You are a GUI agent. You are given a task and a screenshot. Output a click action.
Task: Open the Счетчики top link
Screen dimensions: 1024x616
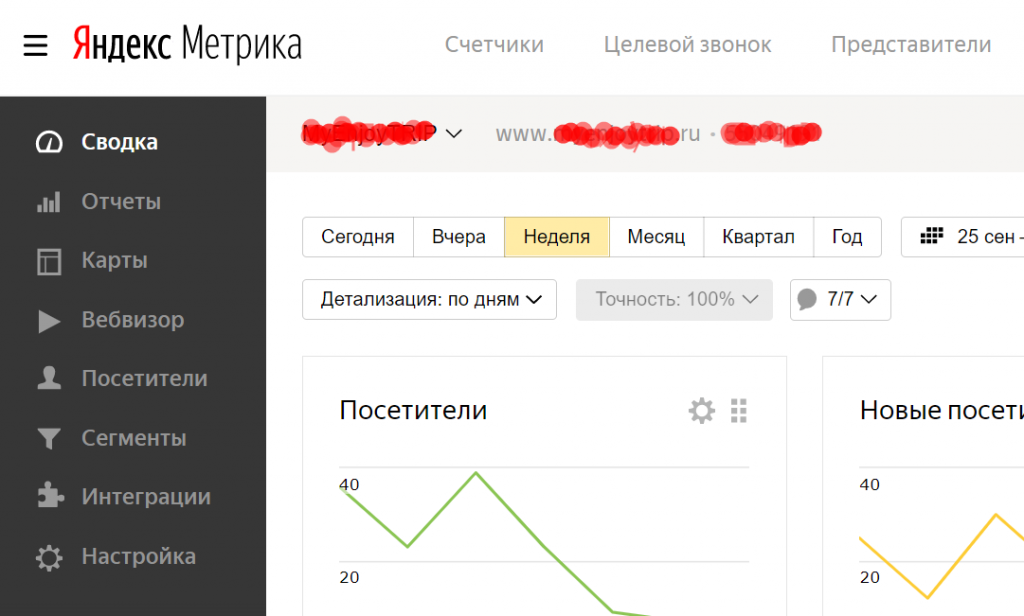494,44
